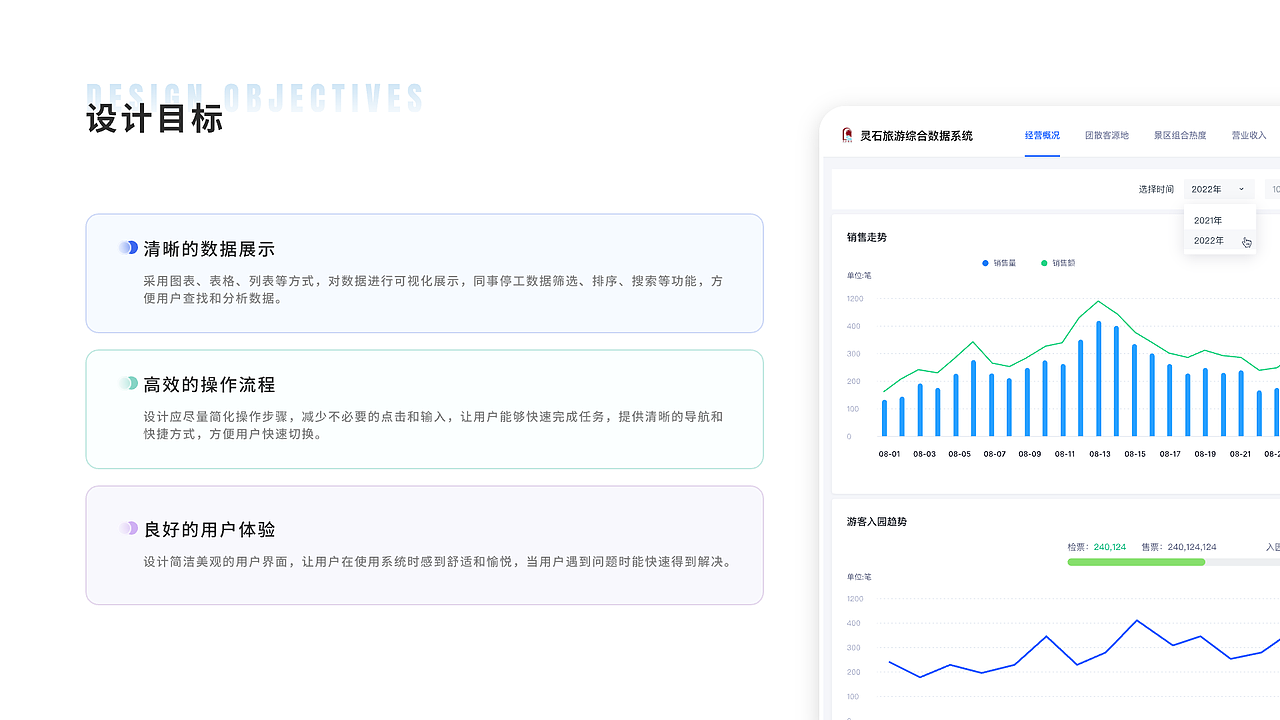Viewport: 1280px width, 720px height.
Task: Click the 游客入园趋势 chart title
Action: point(877,522)
